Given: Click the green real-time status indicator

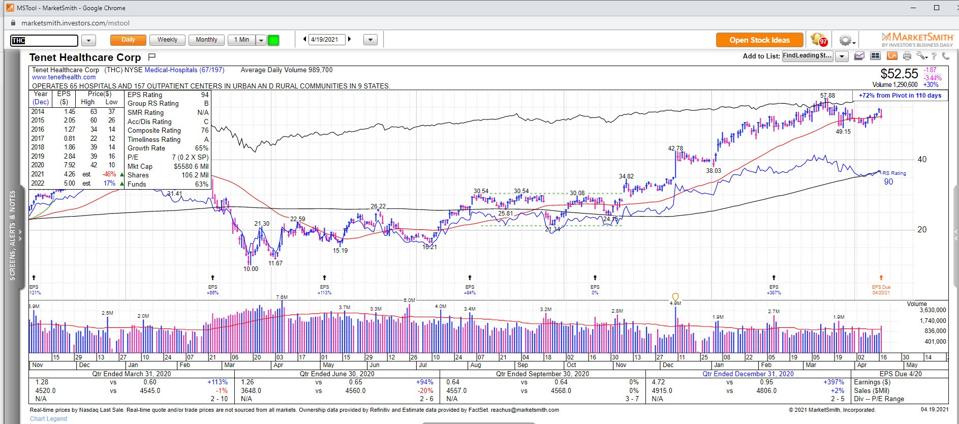Looking at the screenshot, I should point(273,40).
